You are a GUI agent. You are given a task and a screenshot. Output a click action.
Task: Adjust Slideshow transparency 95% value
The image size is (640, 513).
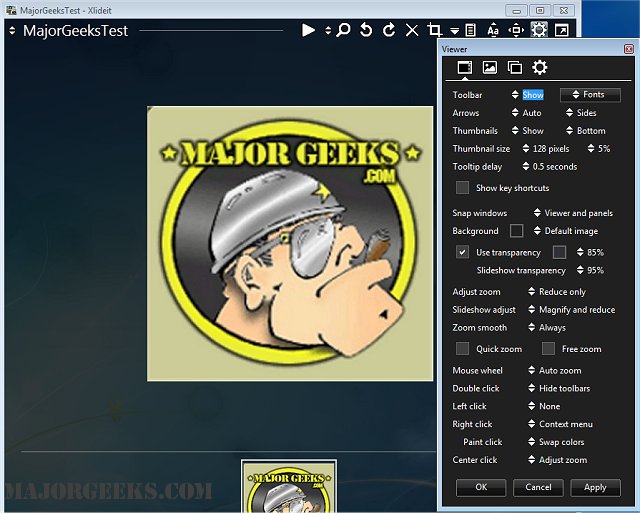point(590,270)
